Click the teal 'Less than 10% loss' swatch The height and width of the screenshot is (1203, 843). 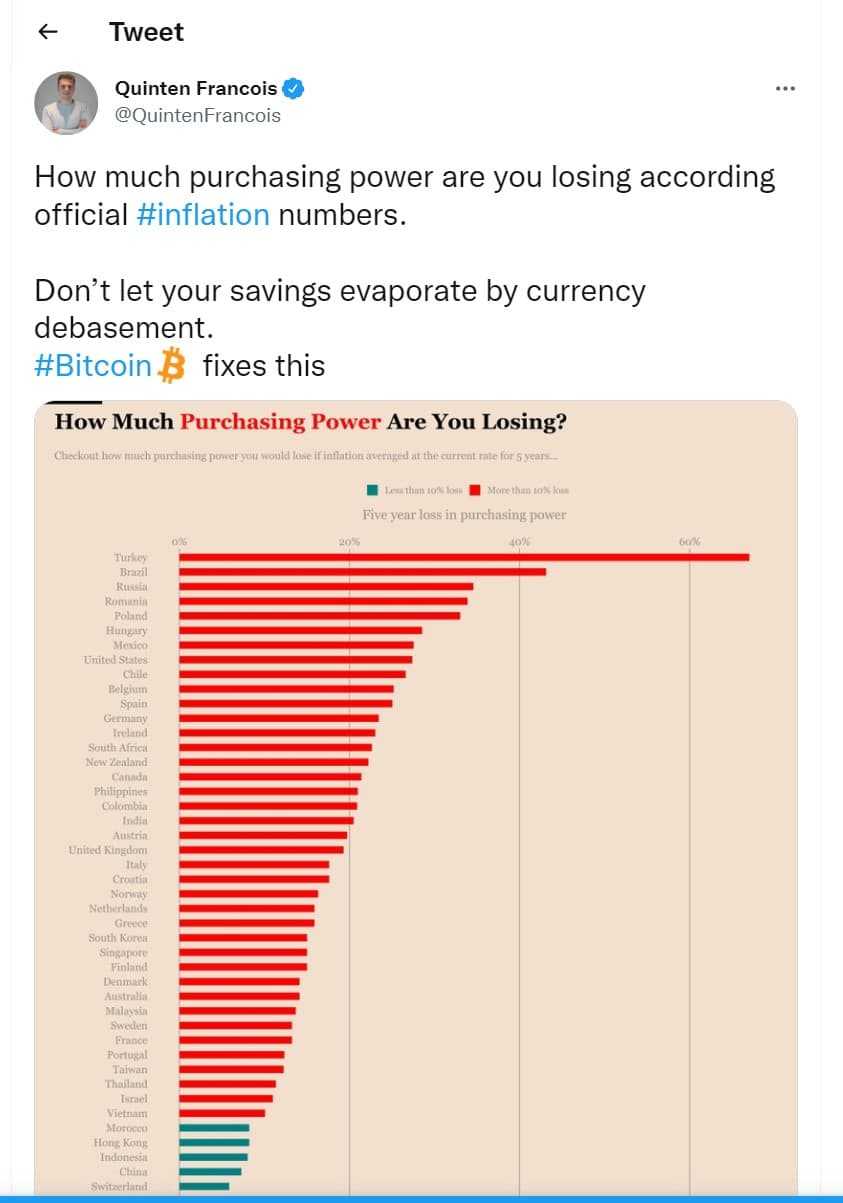coord(373,490)
